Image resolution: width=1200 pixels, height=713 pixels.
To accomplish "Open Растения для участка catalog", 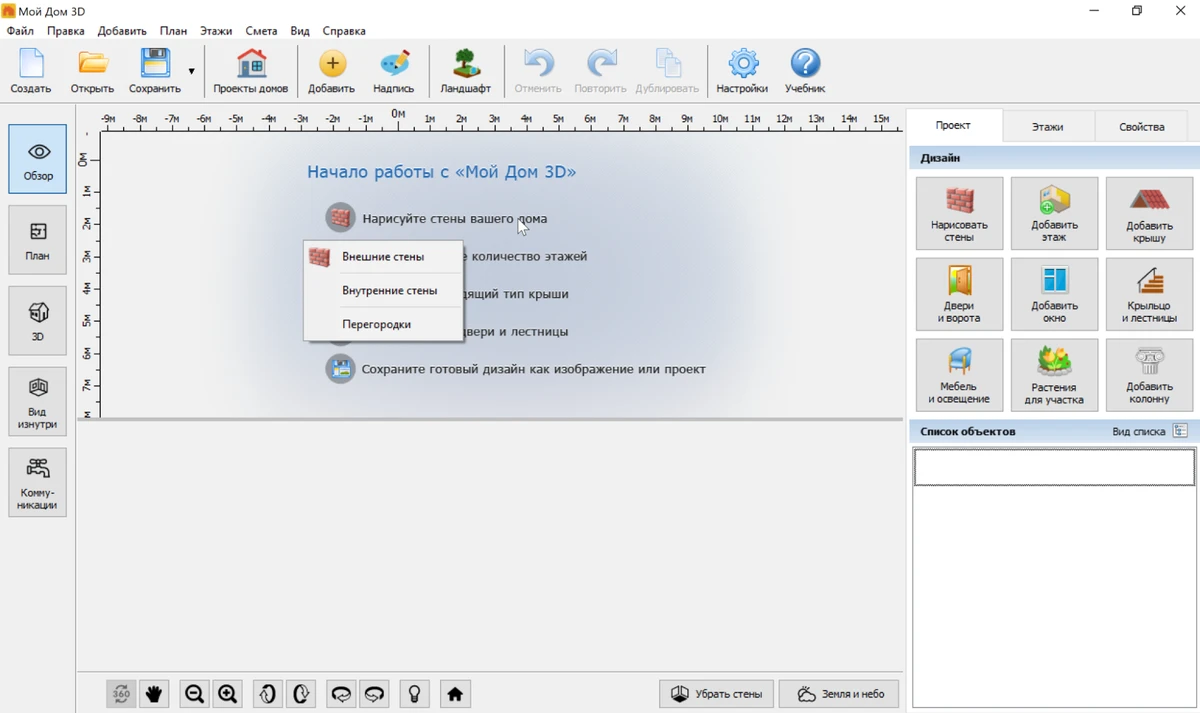I will (1054, 375).
